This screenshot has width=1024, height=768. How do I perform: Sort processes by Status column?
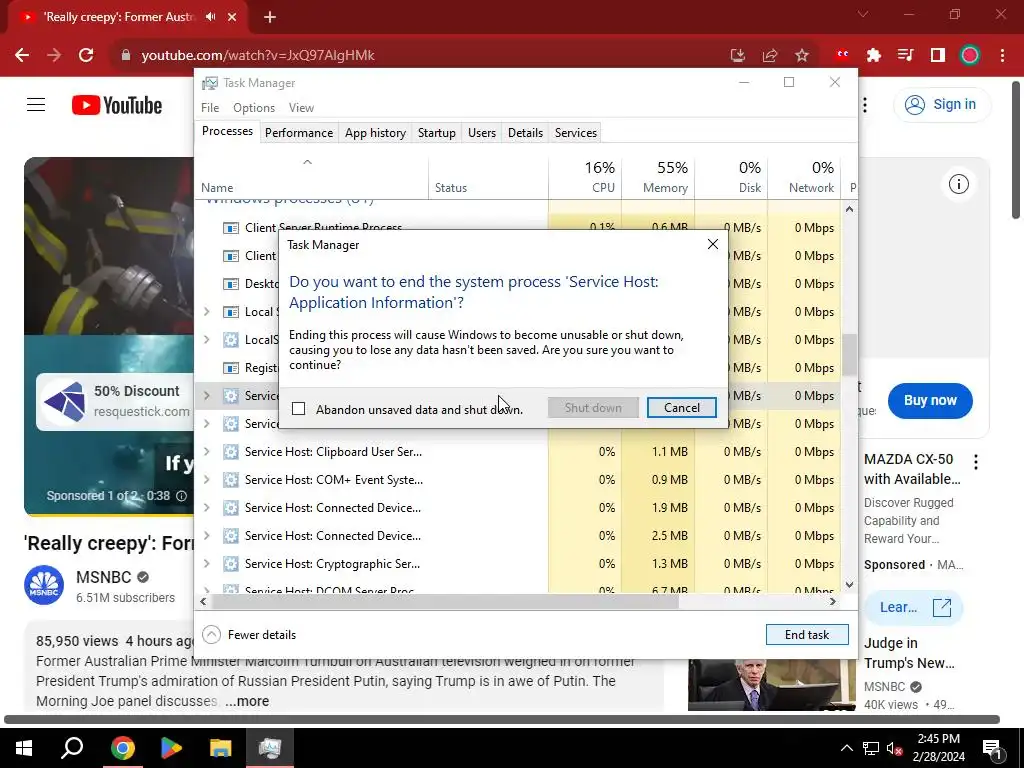point(488,177)
